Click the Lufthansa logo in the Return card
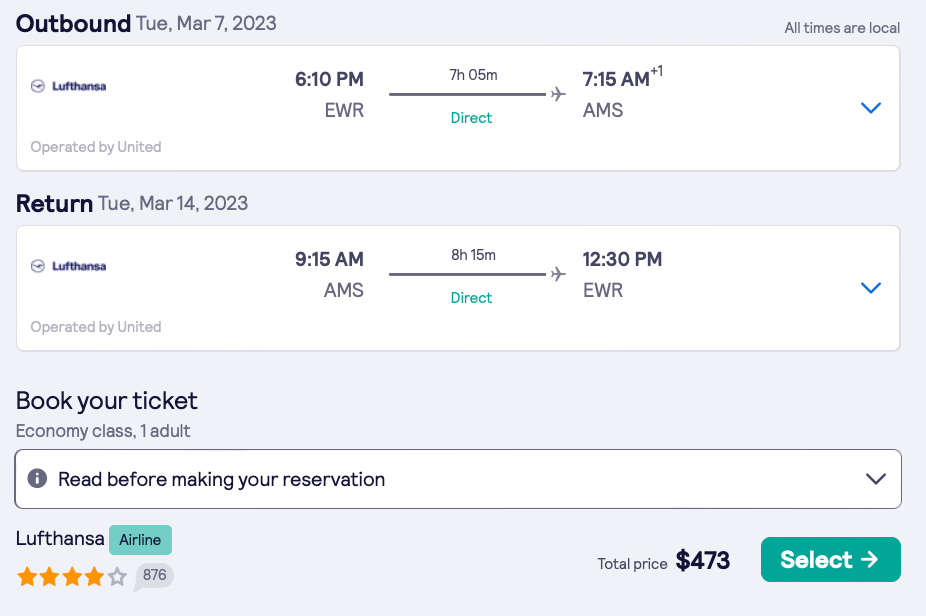 (68, 266)
